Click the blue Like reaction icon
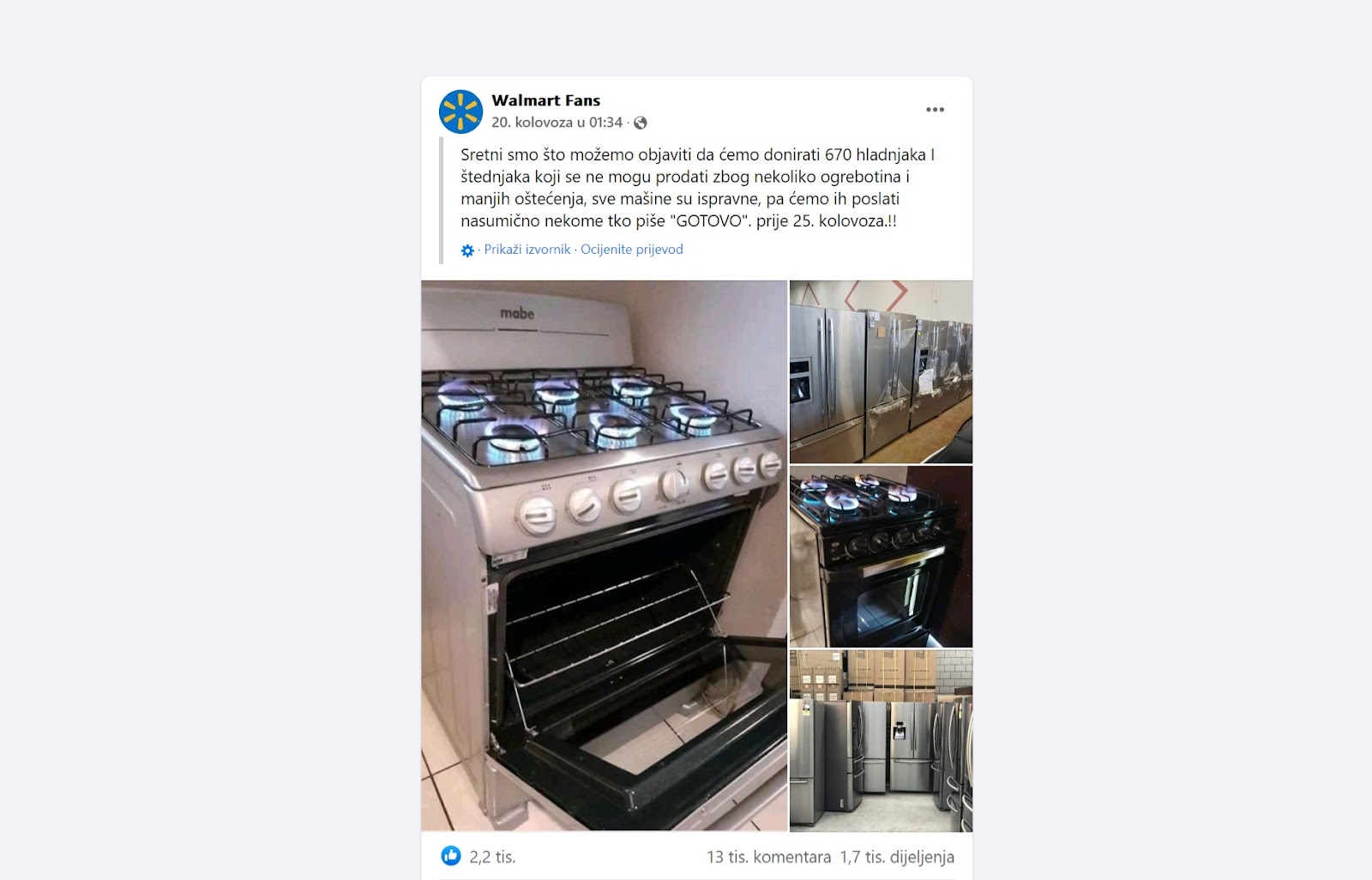 [x=451, y=855]
